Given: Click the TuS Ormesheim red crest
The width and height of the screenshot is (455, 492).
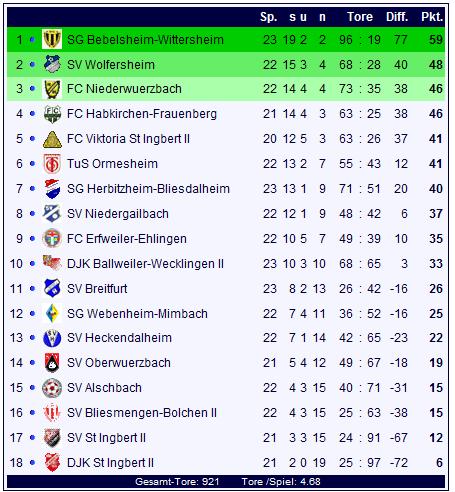Looking at the screenshot, I should pos(52,164).
